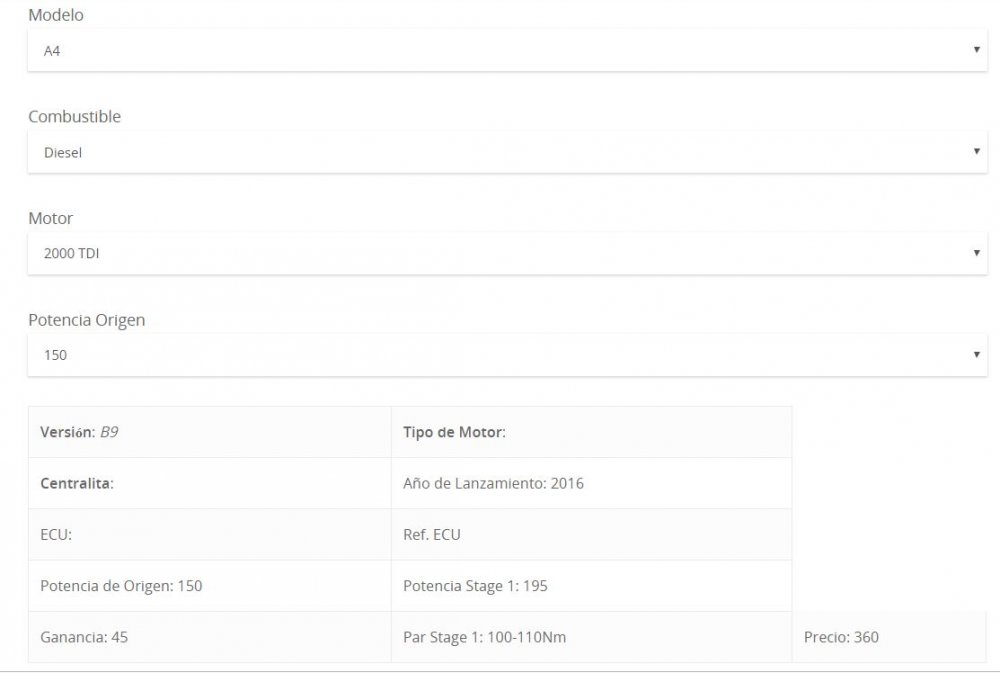Click the arrow icon of Potencia Origen select
Screen dimensions: 1000x673
976,354
